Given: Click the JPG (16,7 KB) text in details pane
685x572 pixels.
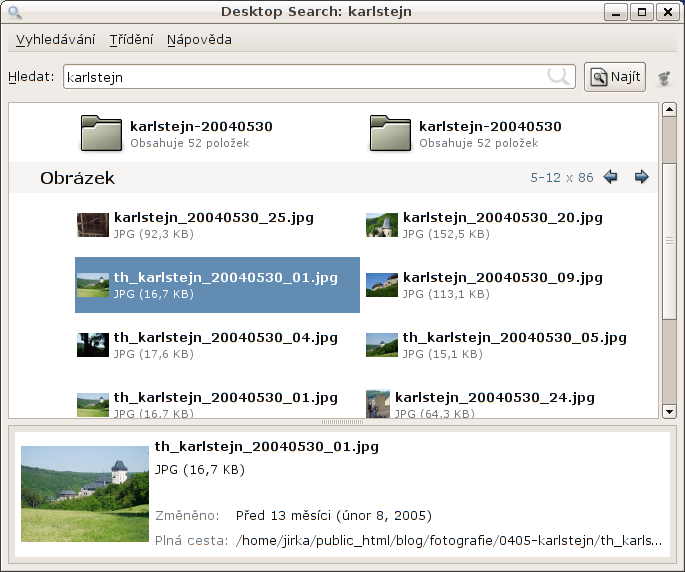Looking at the screenshot, I should pos(200,470).
